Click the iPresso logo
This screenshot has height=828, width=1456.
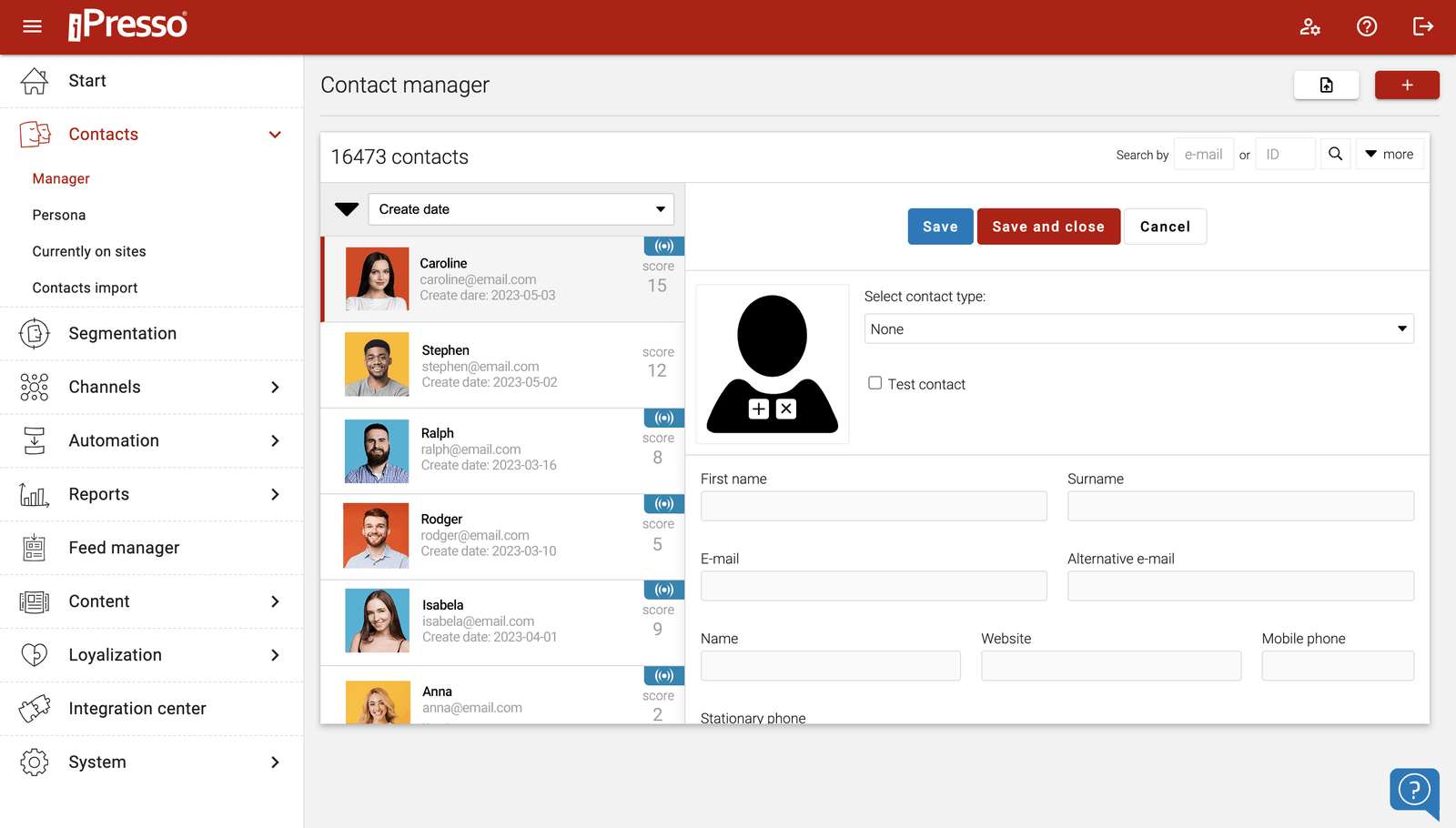pos(127,25)
